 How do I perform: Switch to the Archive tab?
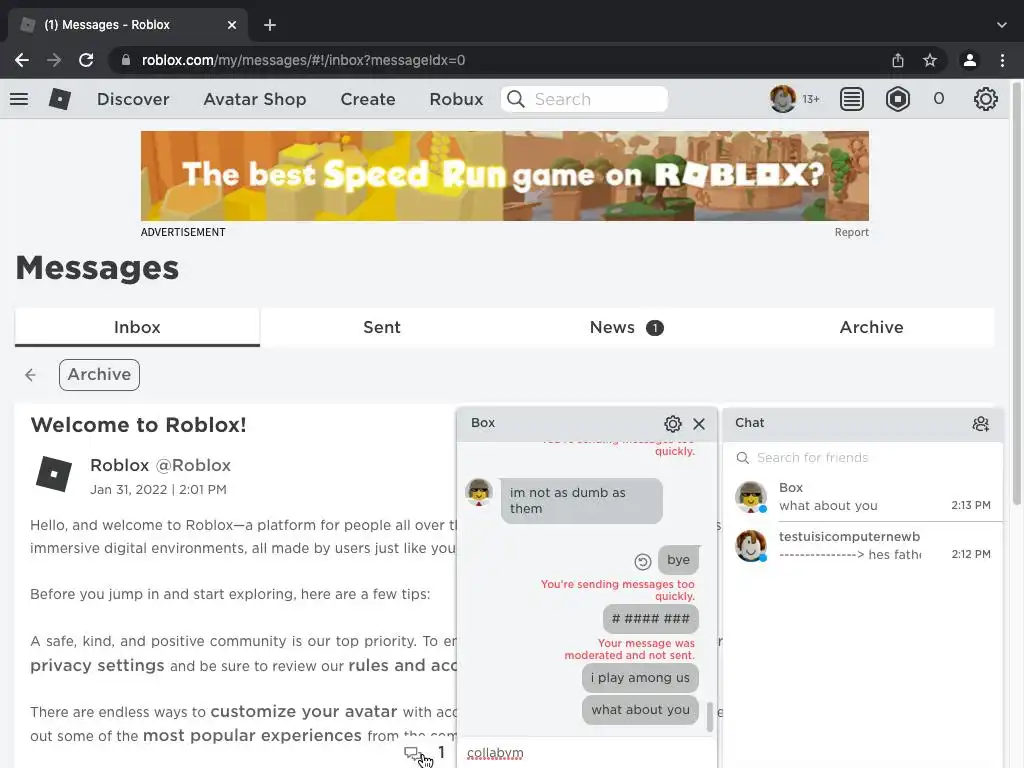point(871,327)
